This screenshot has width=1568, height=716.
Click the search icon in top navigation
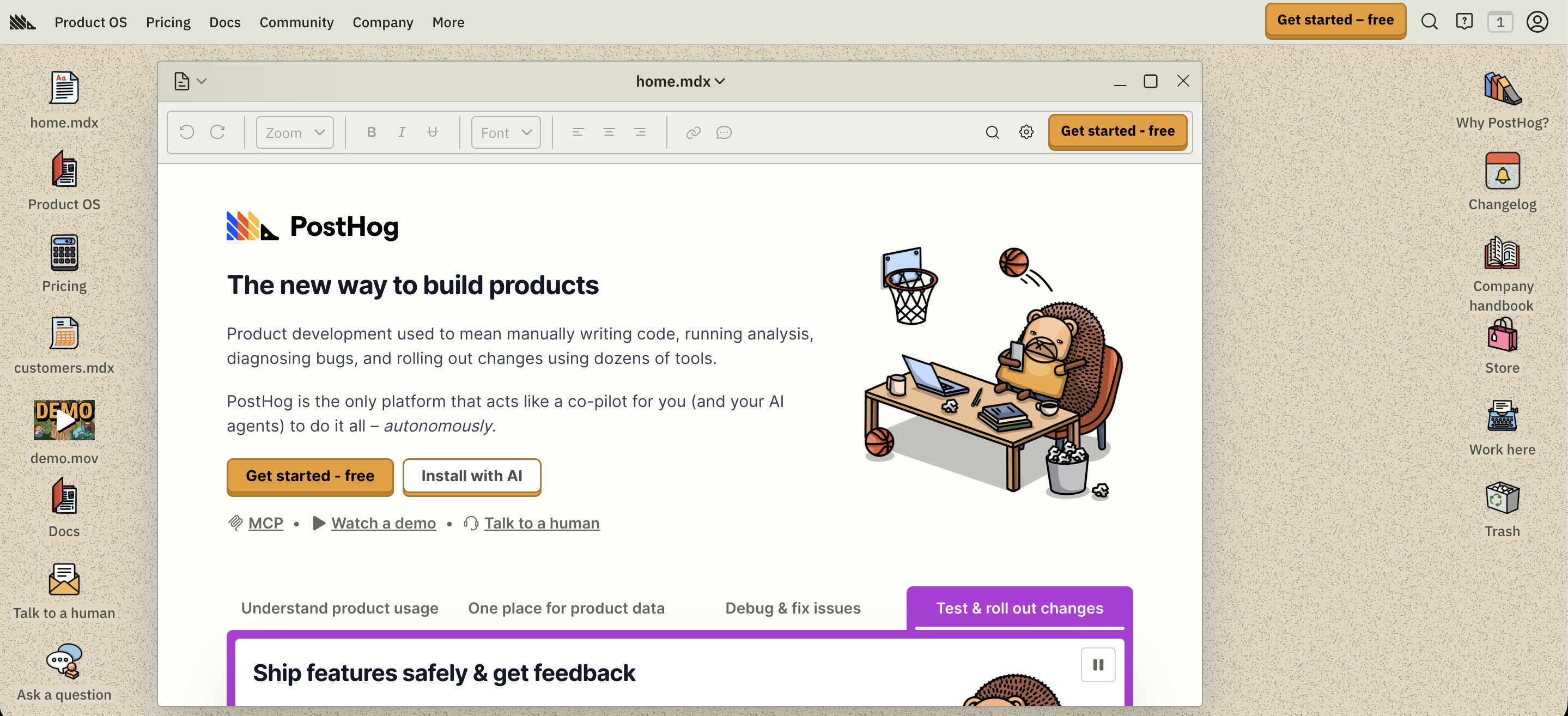tap(1429, 22)
